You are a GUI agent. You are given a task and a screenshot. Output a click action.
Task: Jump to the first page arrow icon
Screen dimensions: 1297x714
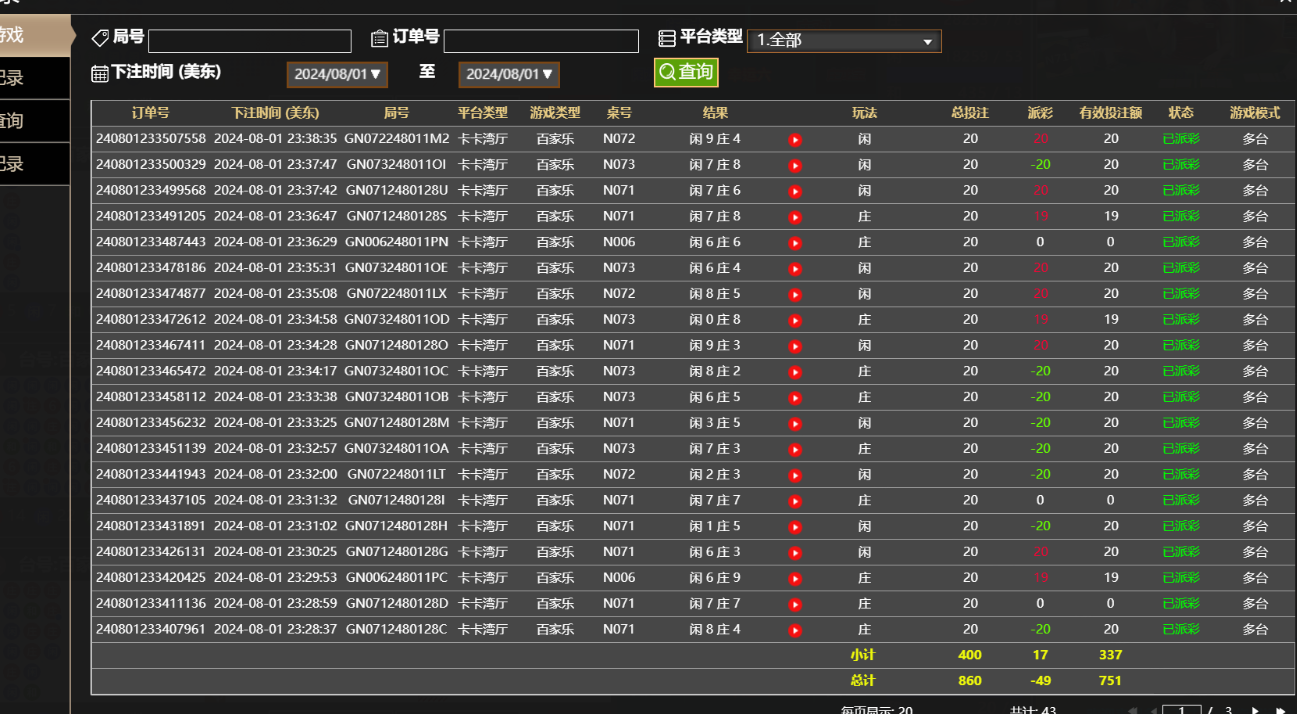pos(1132,708)
